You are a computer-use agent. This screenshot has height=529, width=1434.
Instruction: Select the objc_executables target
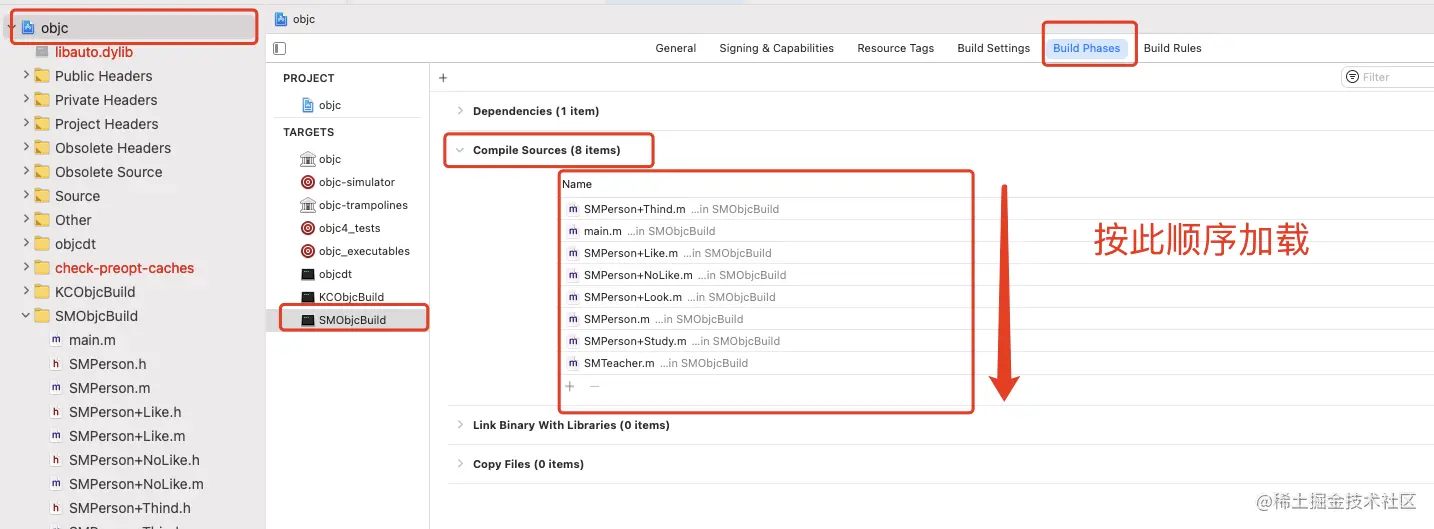(x=364, y=251)
